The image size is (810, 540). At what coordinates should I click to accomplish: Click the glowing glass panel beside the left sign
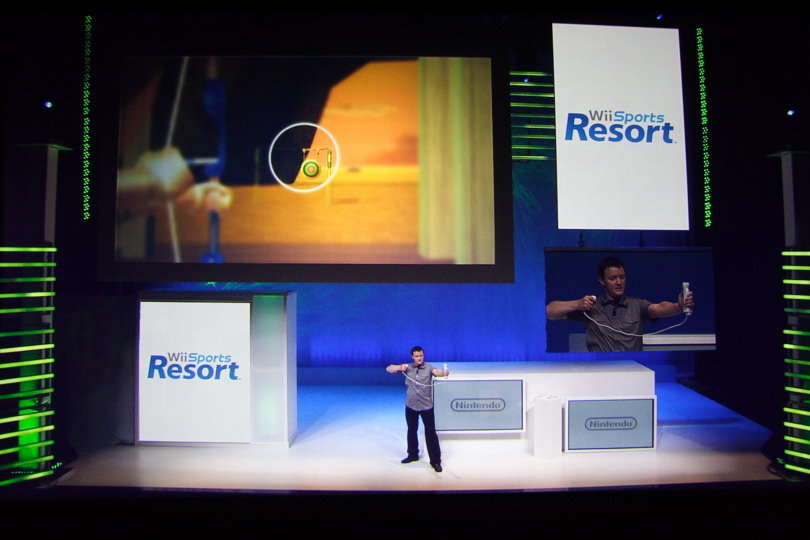coord(270,367)
